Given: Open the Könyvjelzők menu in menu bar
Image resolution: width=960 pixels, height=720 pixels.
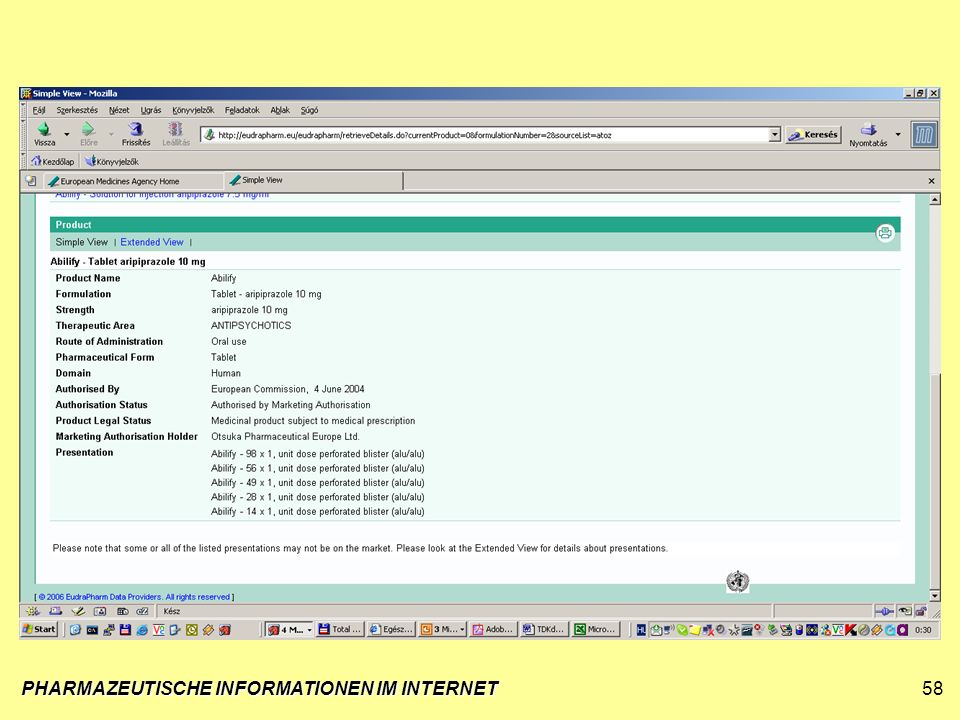Looking at the screenshot, I should click(193, 110).
